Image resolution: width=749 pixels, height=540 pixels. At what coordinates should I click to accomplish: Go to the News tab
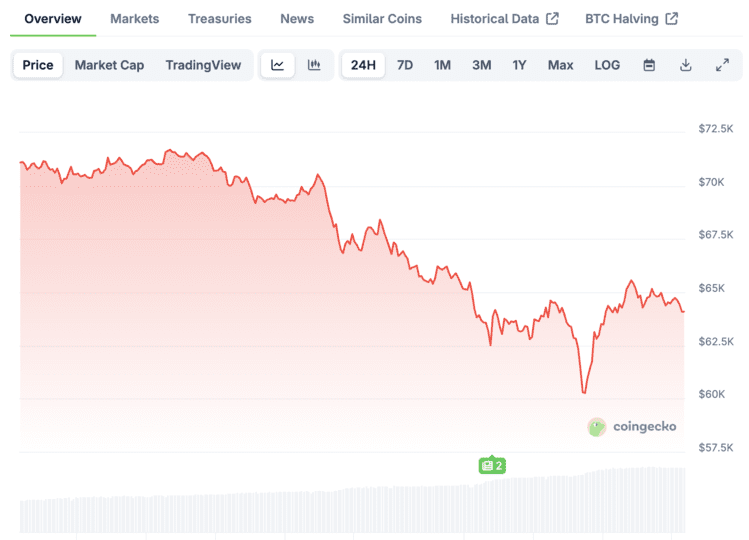(297, 18)
